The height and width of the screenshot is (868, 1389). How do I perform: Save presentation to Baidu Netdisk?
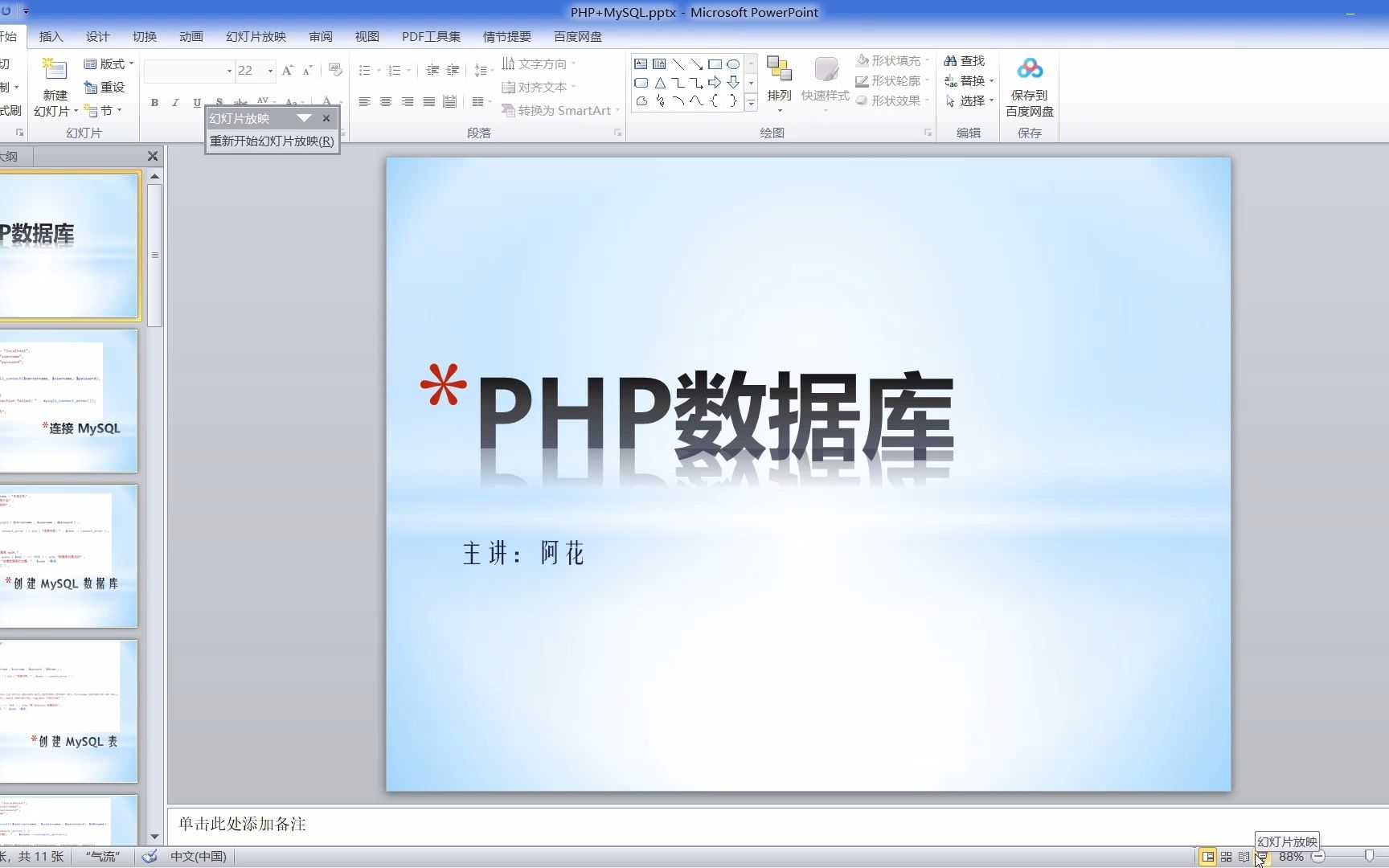[1029, 87]
